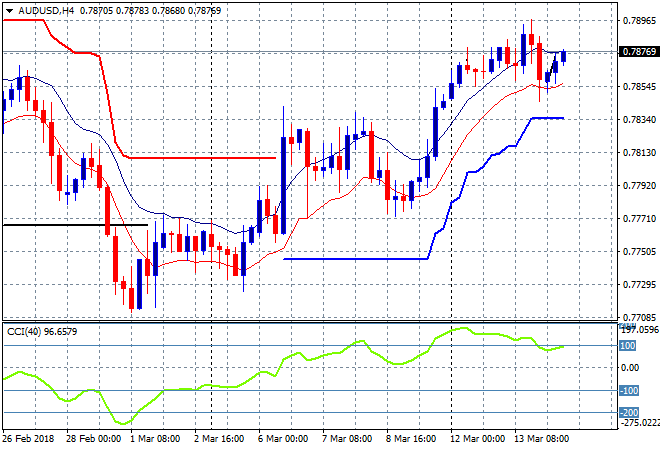Viewport: 660px width, 450px height.
Task: Click the price scale label 0.77920
Action: coord(639,186)
